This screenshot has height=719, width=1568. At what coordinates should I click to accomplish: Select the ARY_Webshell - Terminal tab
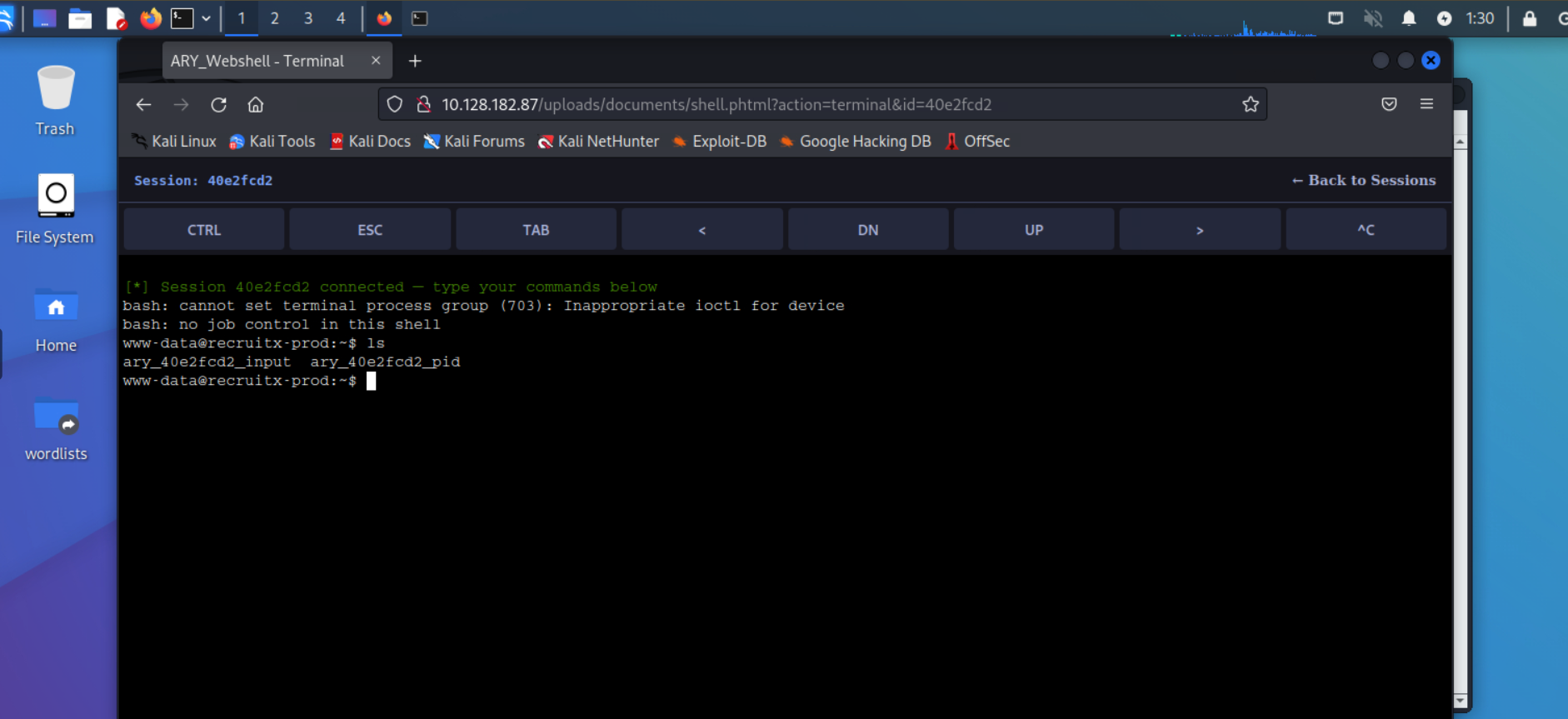pyautogui.click(x=277, y=61)
